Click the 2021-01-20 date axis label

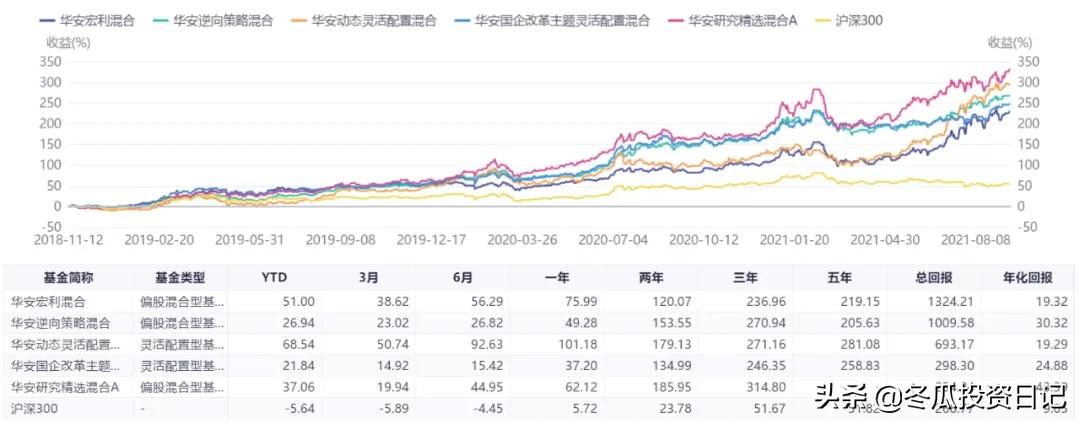(792, 240)
